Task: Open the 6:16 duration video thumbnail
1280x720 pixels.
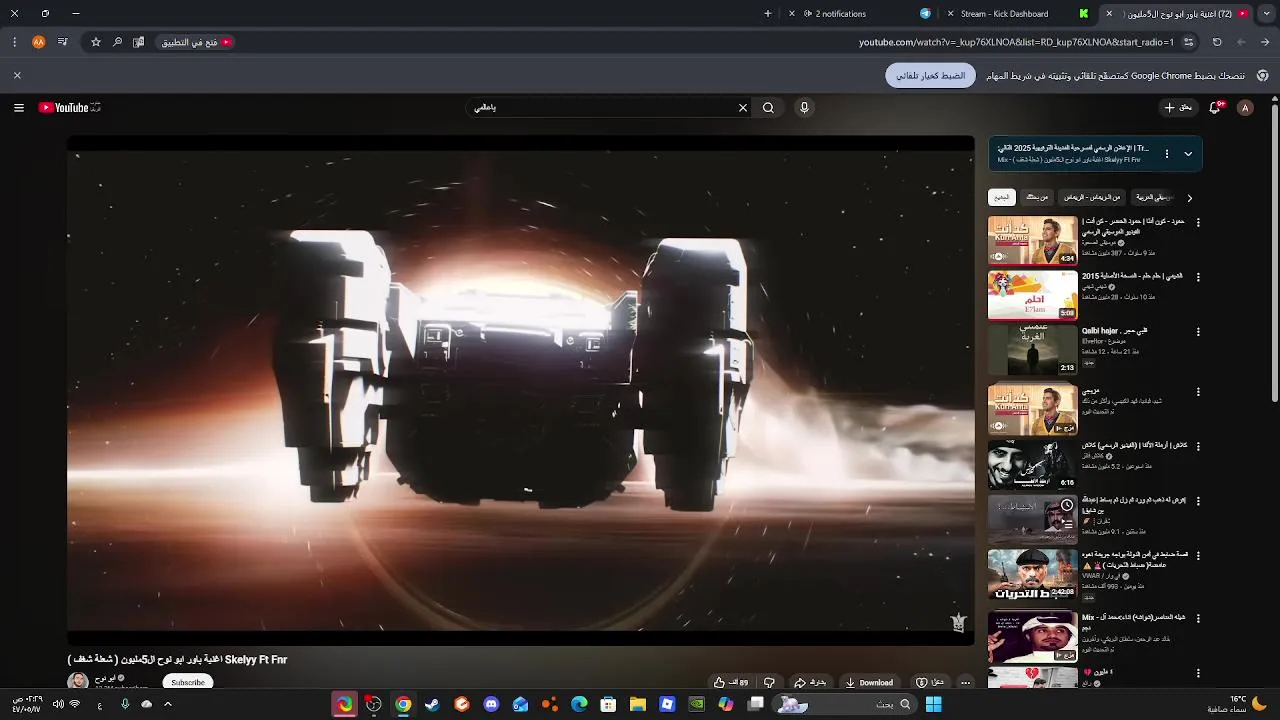Action: tap(1033, 465)
